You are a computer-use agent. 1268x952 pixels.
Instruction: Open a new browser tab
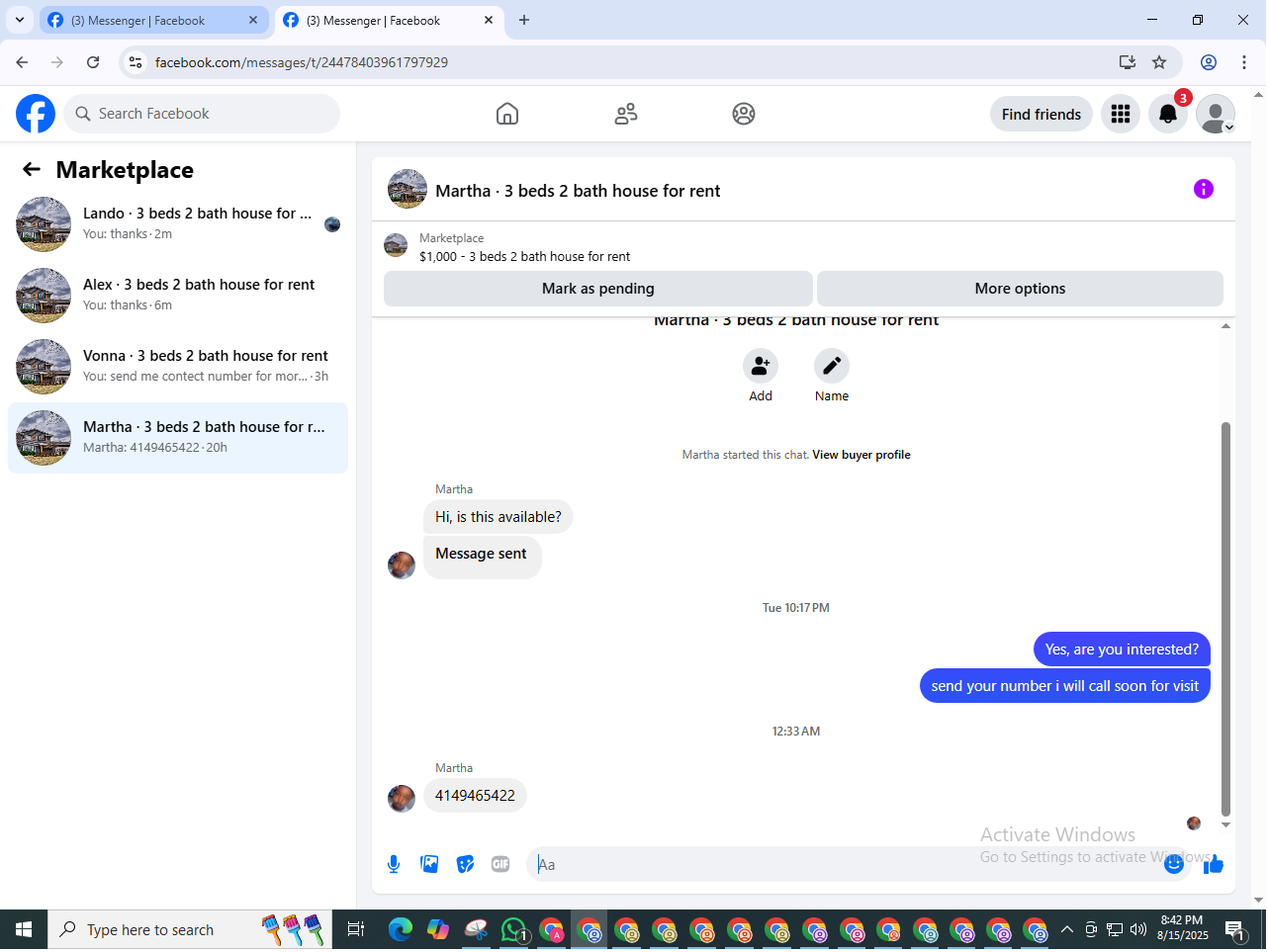(524, 20)
